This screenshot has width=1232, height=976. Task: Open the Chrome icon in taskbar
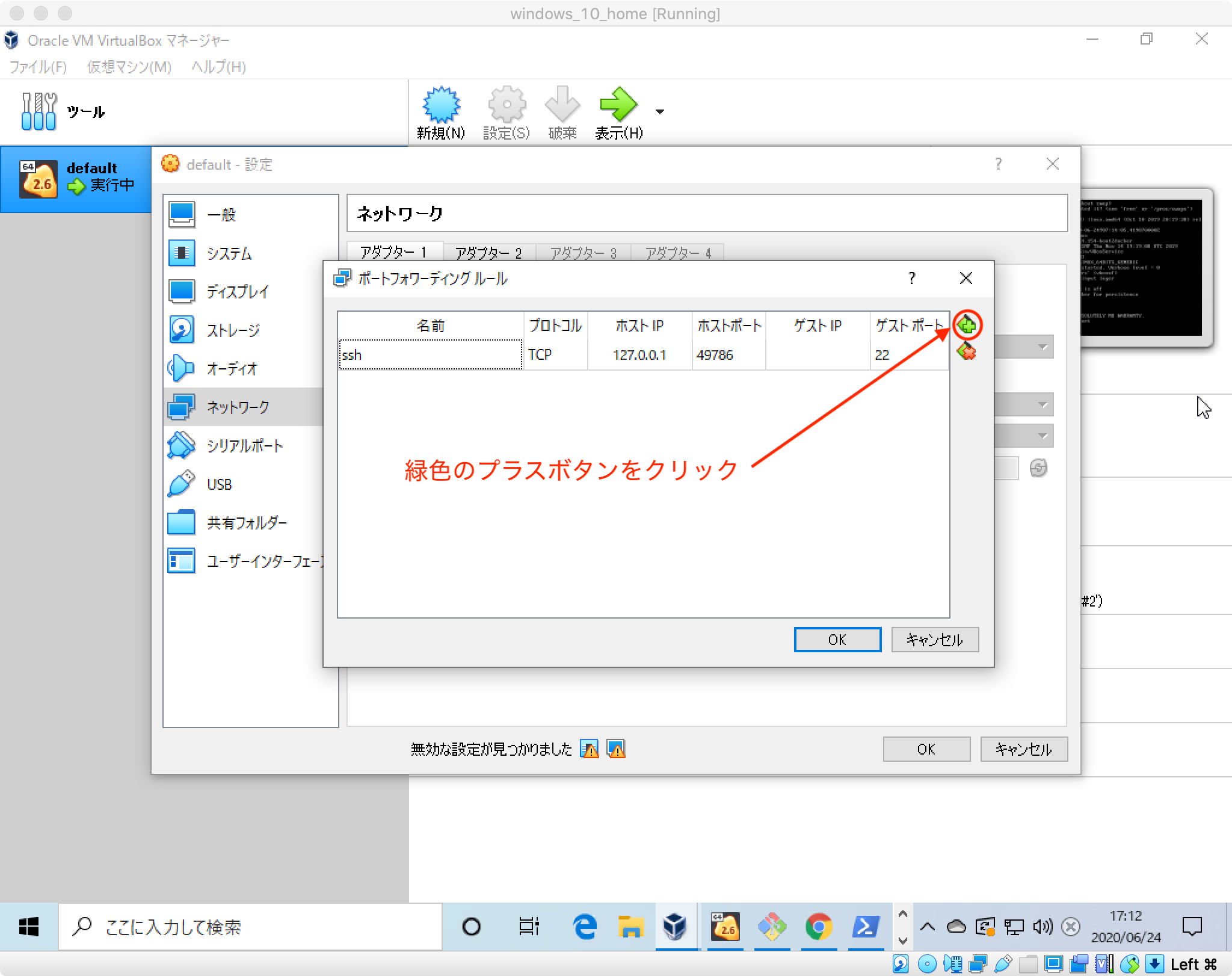818,927
